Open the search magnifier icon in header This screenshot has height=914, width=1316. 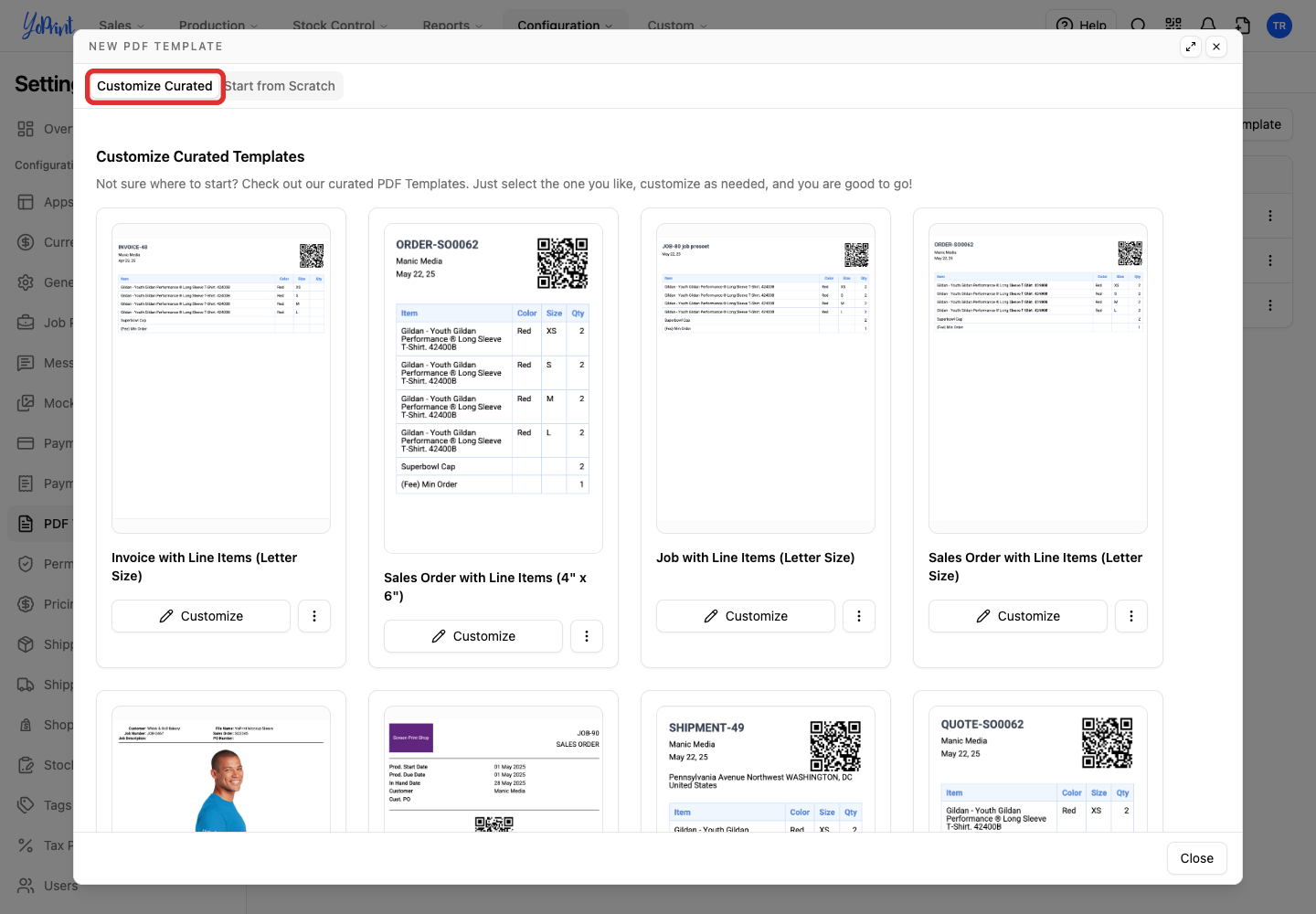pyautogui.click(x=1139, y=25)
